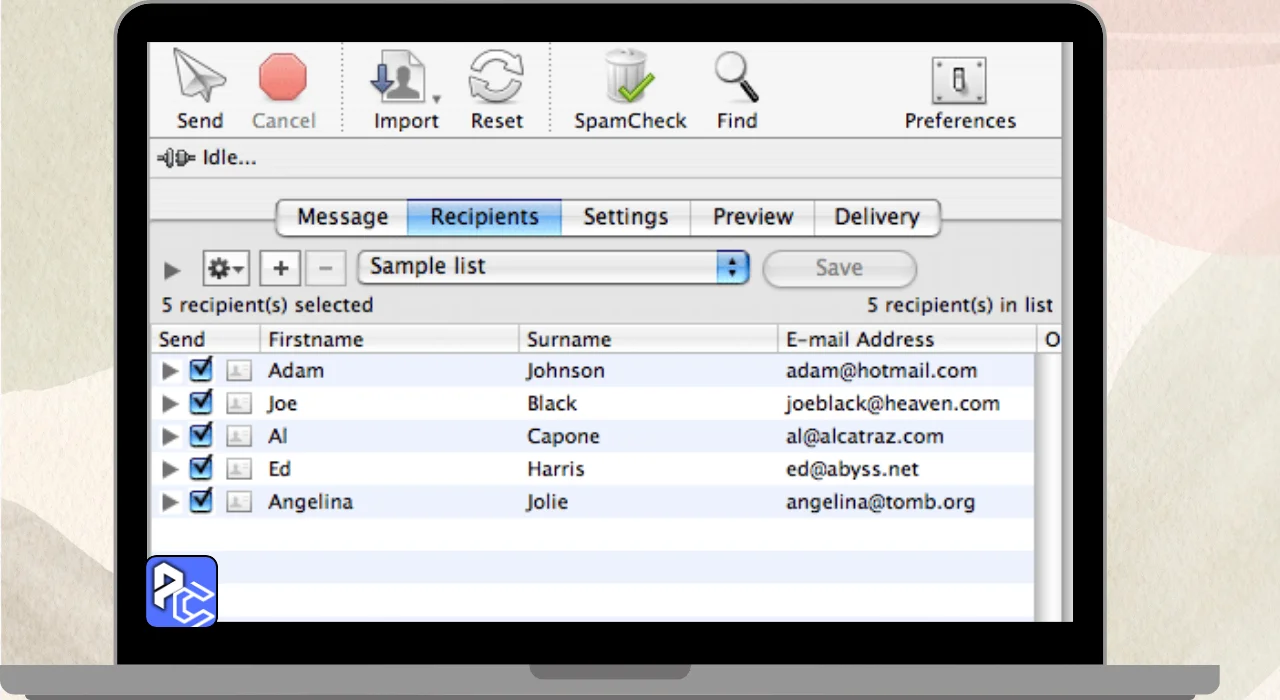
Task: Open contact card icon for Adam
Action: 238,371
